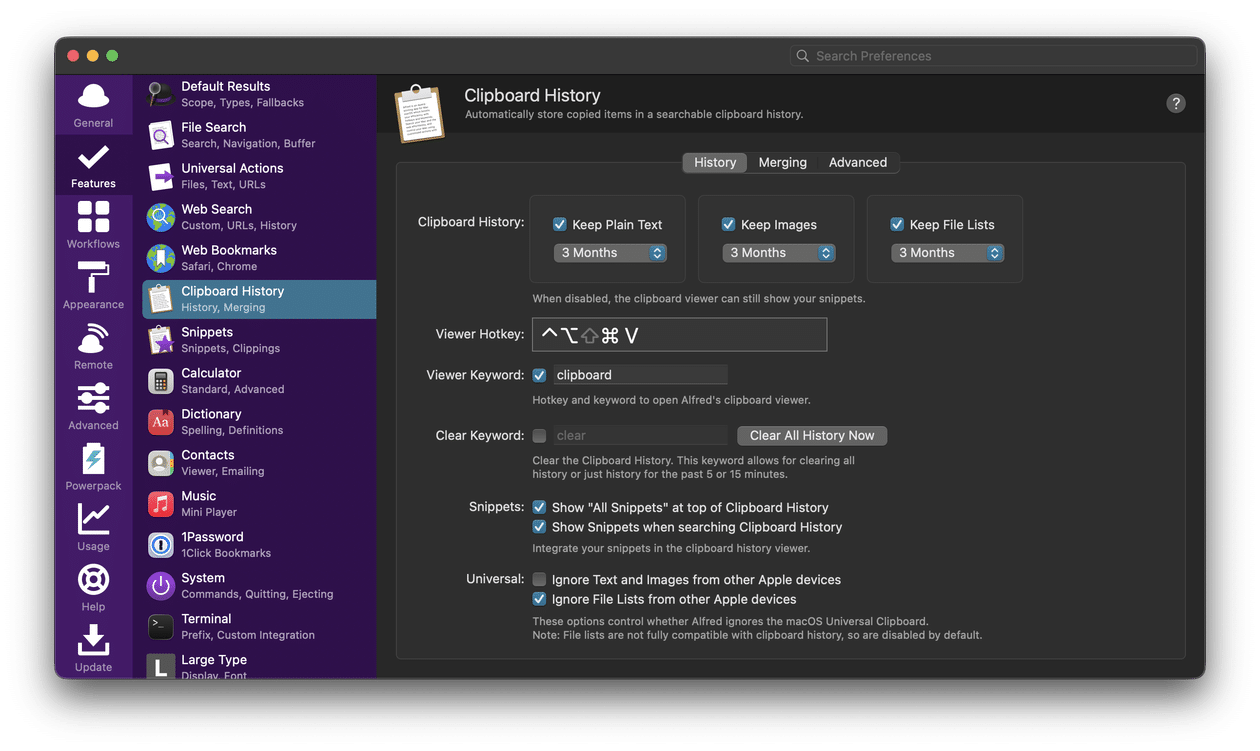
Task: Click the Terminal icon
Action: click(160, 627)
